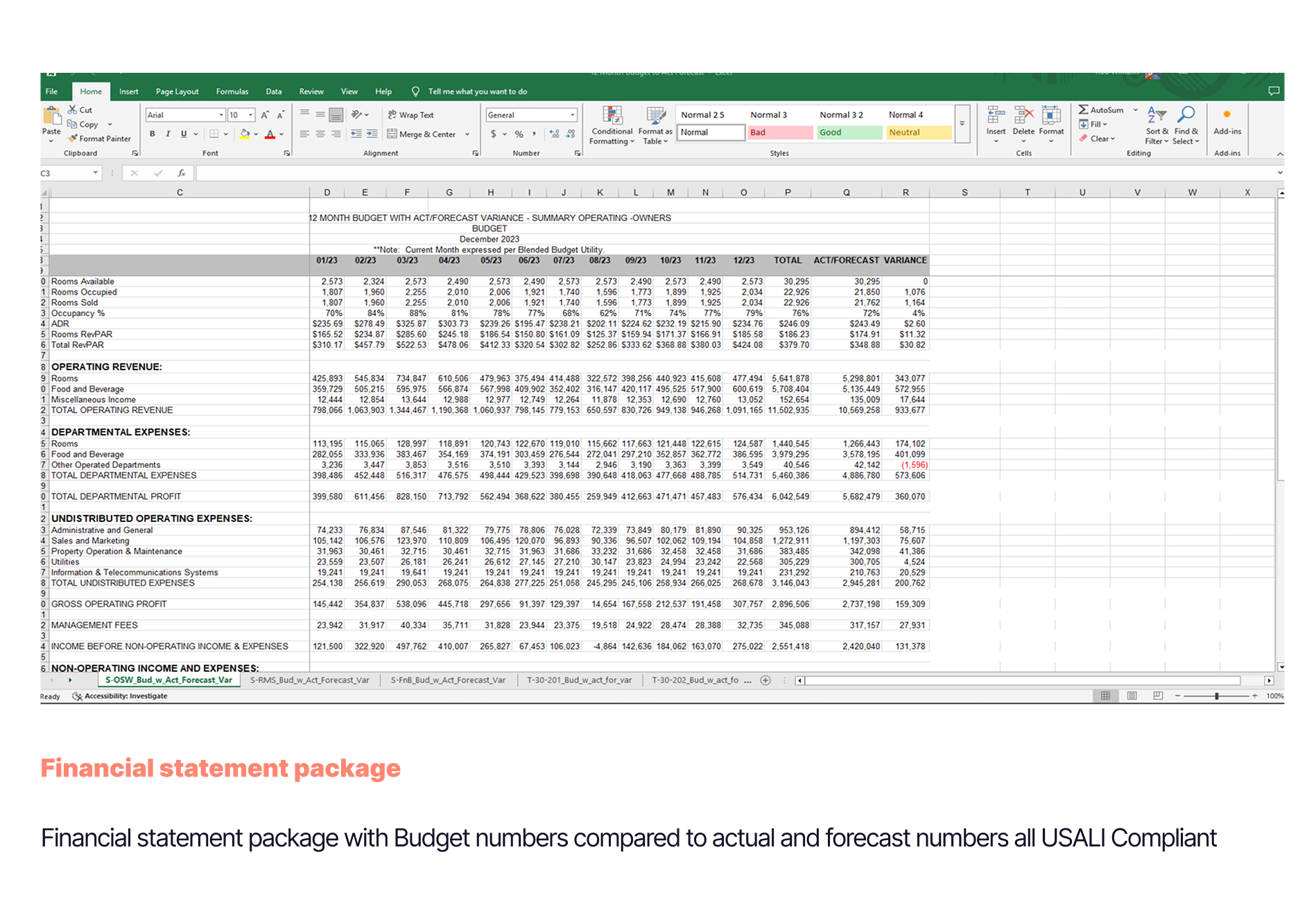Viewport: 1316px width, 913px height.
Task: Apply the Good cell style
Action: [x=849, y=132]
